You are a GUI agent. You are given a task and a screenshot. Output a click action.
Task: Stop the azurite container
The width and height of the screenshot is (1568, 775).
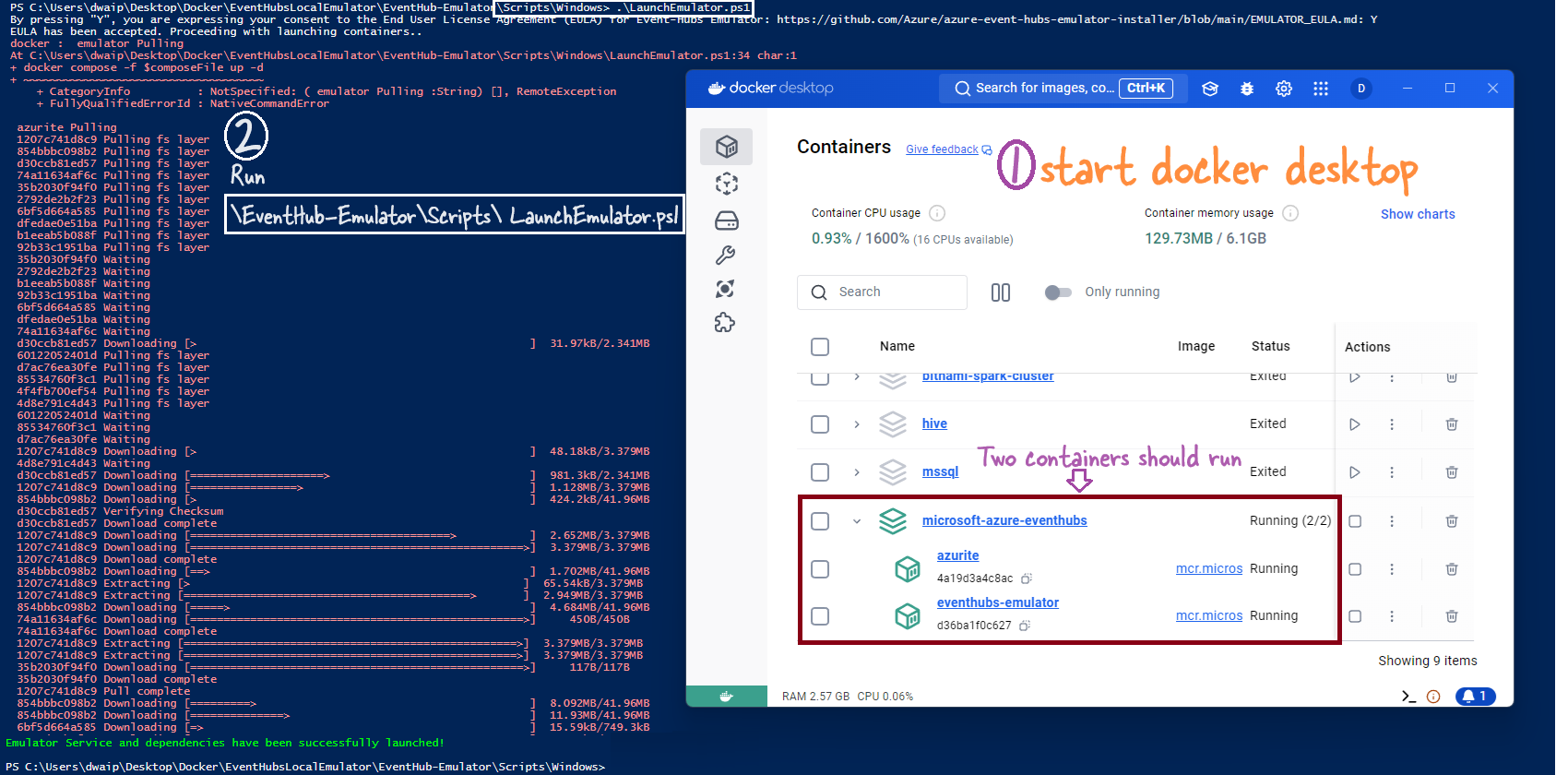click(1355, 569)
